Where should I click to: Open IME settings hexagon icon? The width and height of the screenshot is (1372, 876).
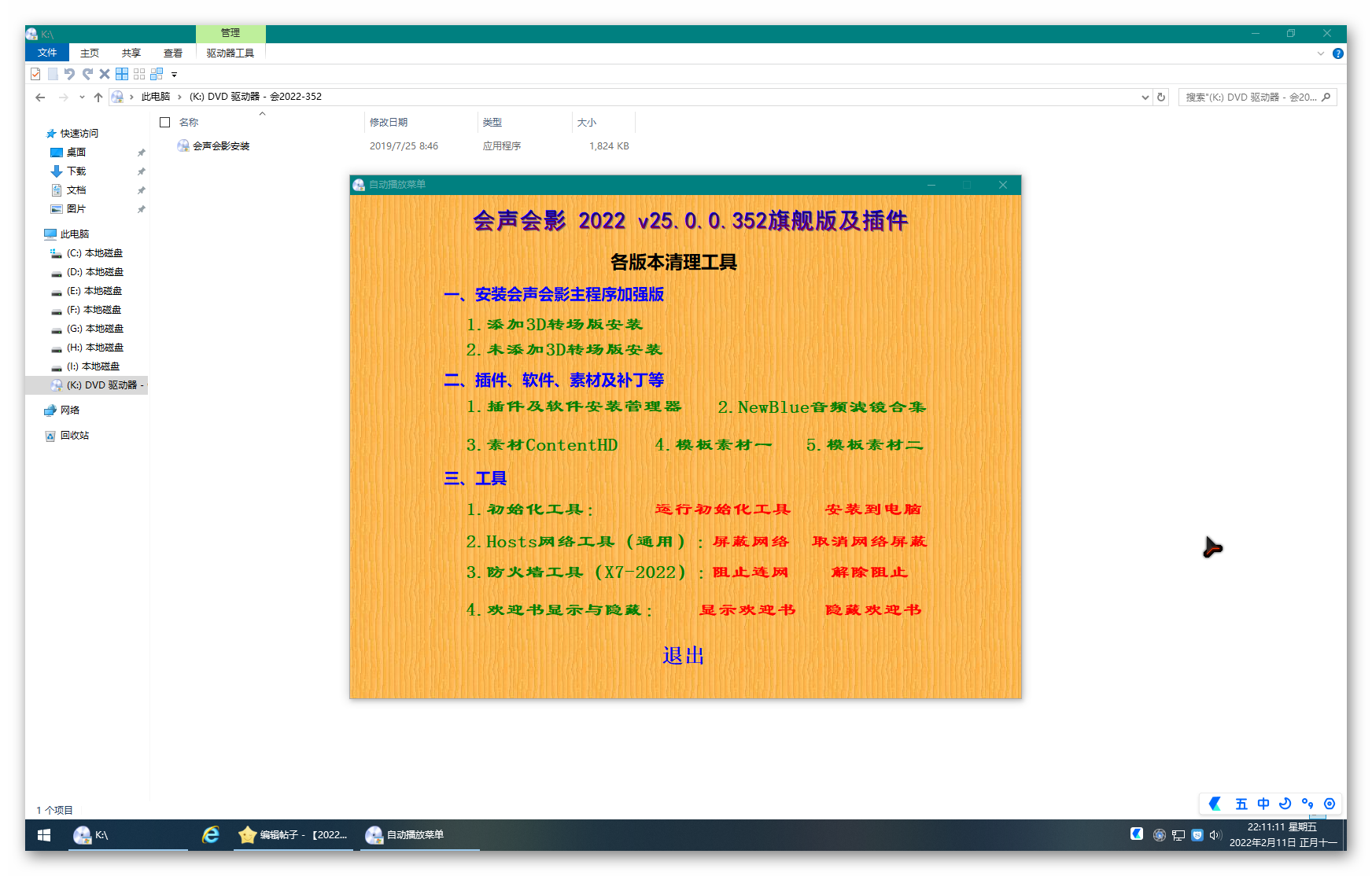(1330, 804)
